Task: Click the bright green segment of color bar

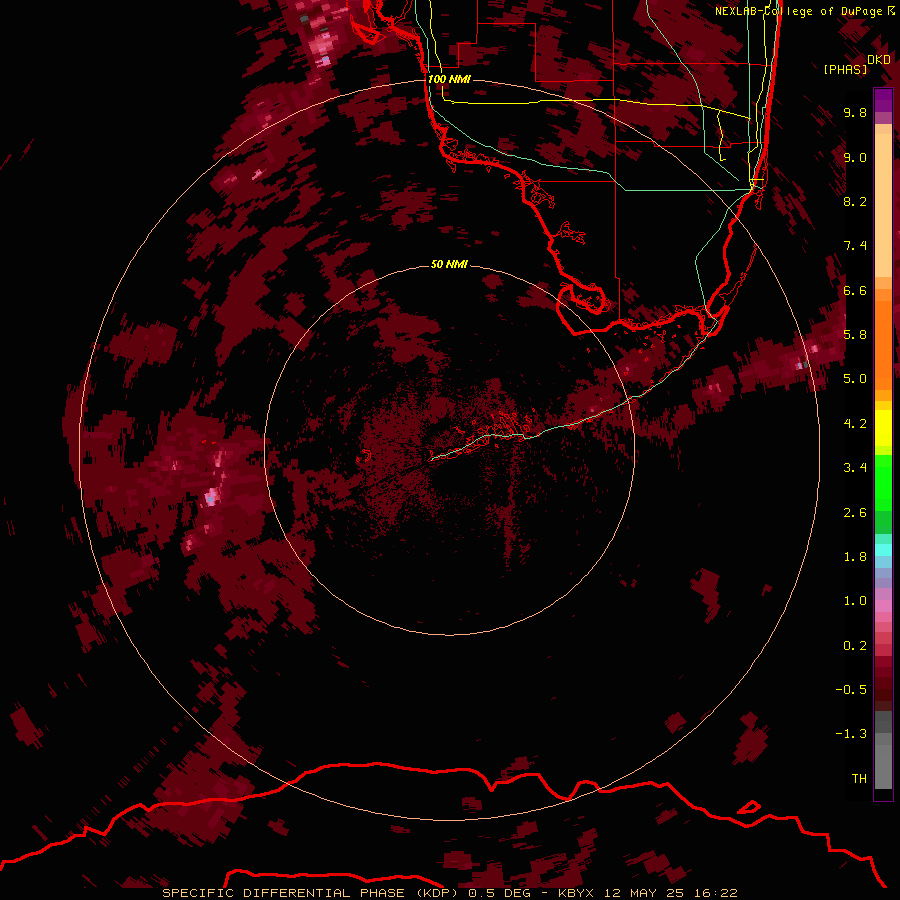Action: click(883, 483)
